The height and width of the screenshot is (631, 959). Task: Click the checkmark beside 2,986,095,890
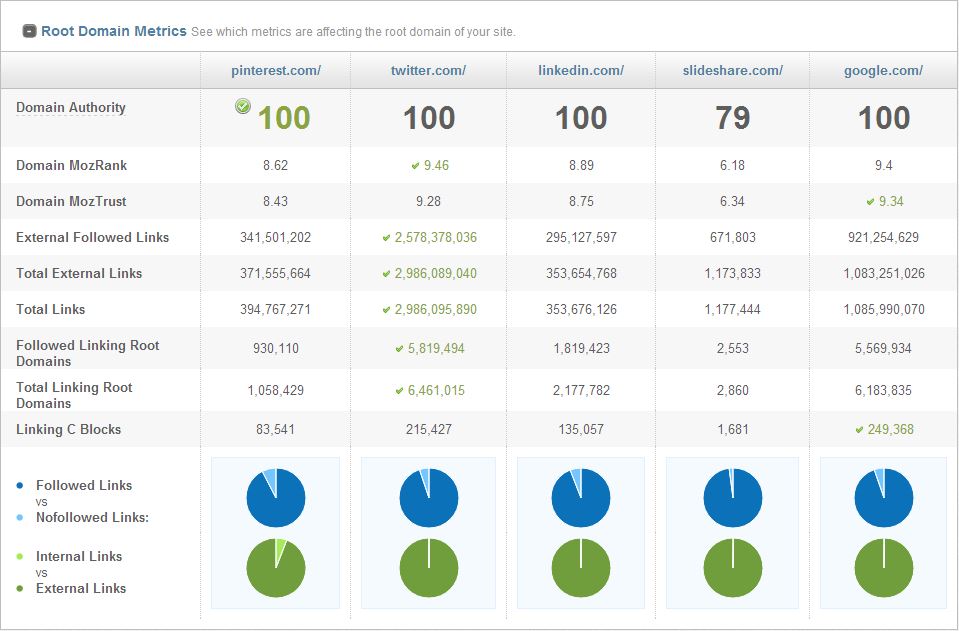386,310
